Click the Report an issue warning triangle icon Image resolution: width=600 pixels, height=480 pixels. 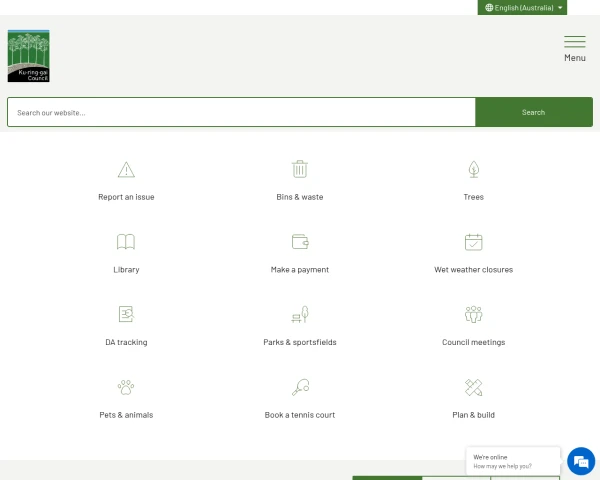[x=126, y=170]
